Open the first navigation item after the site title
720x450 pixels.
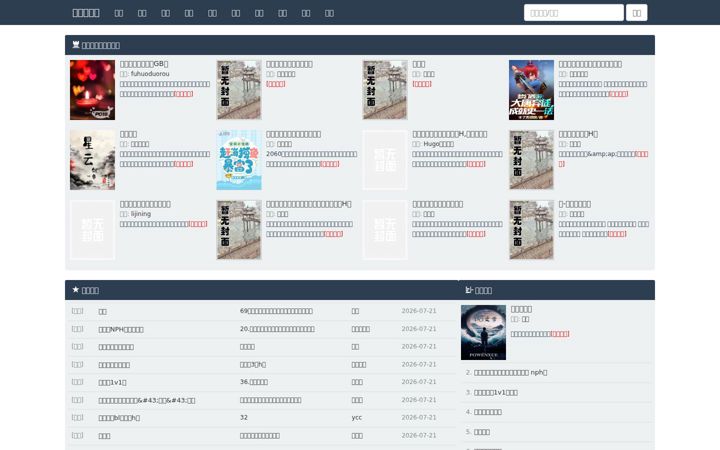click(119, 13)
